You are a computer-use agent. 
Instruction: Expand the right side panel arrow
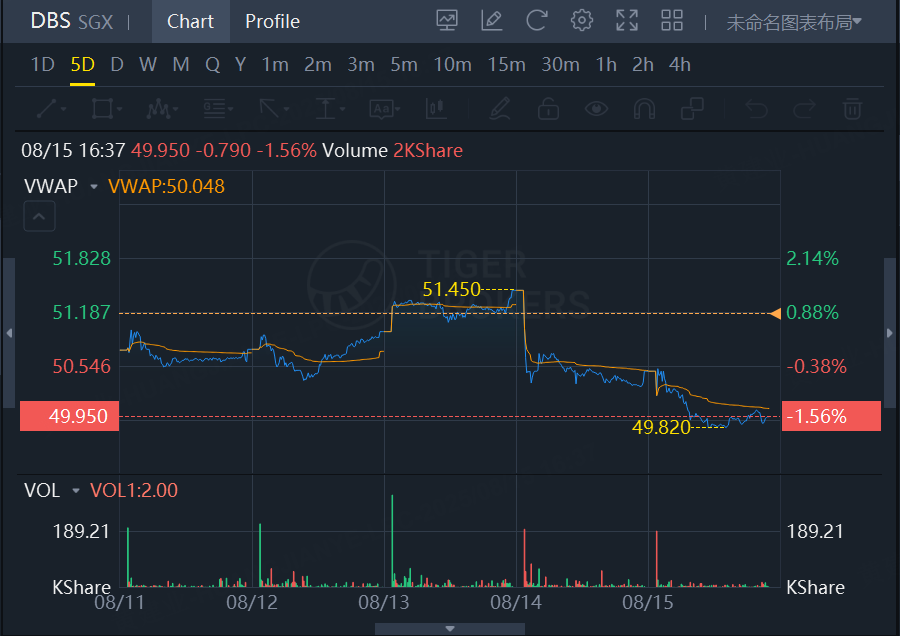(x=890, y=333)
